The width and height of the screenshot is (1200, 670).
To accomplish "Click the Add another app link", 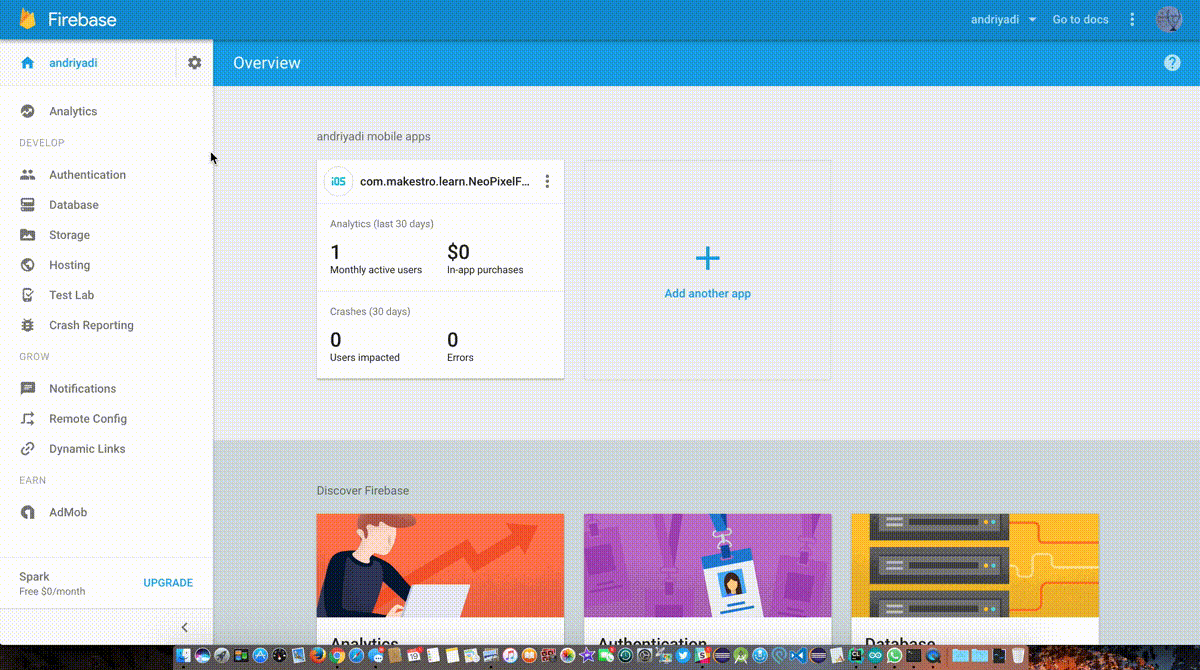I will click(x=707, y=294).
